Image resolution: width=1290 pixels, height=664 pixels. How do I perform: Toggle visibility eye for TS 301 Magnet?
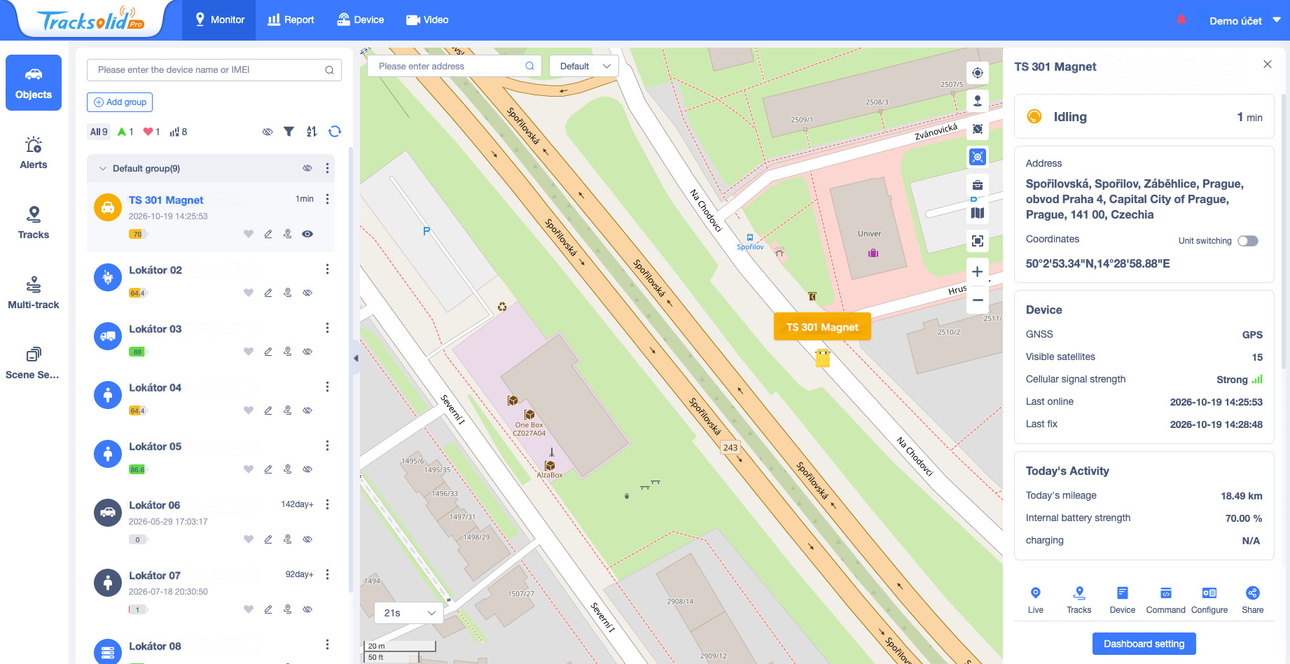308,234
